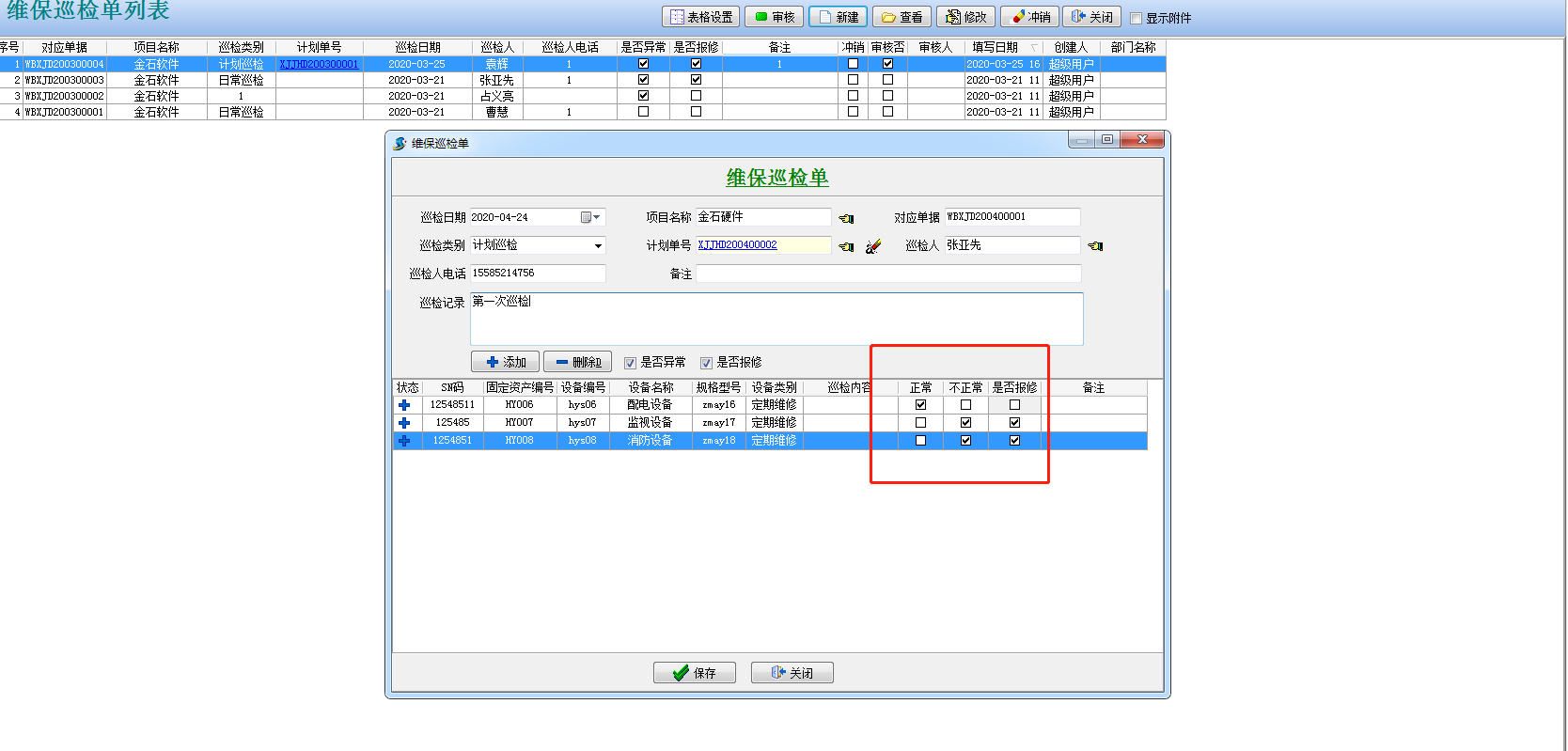Click the 设备名称 column header
This screenshot has width=1568, height=751.
pyautogui.click(x=651, y=387)
